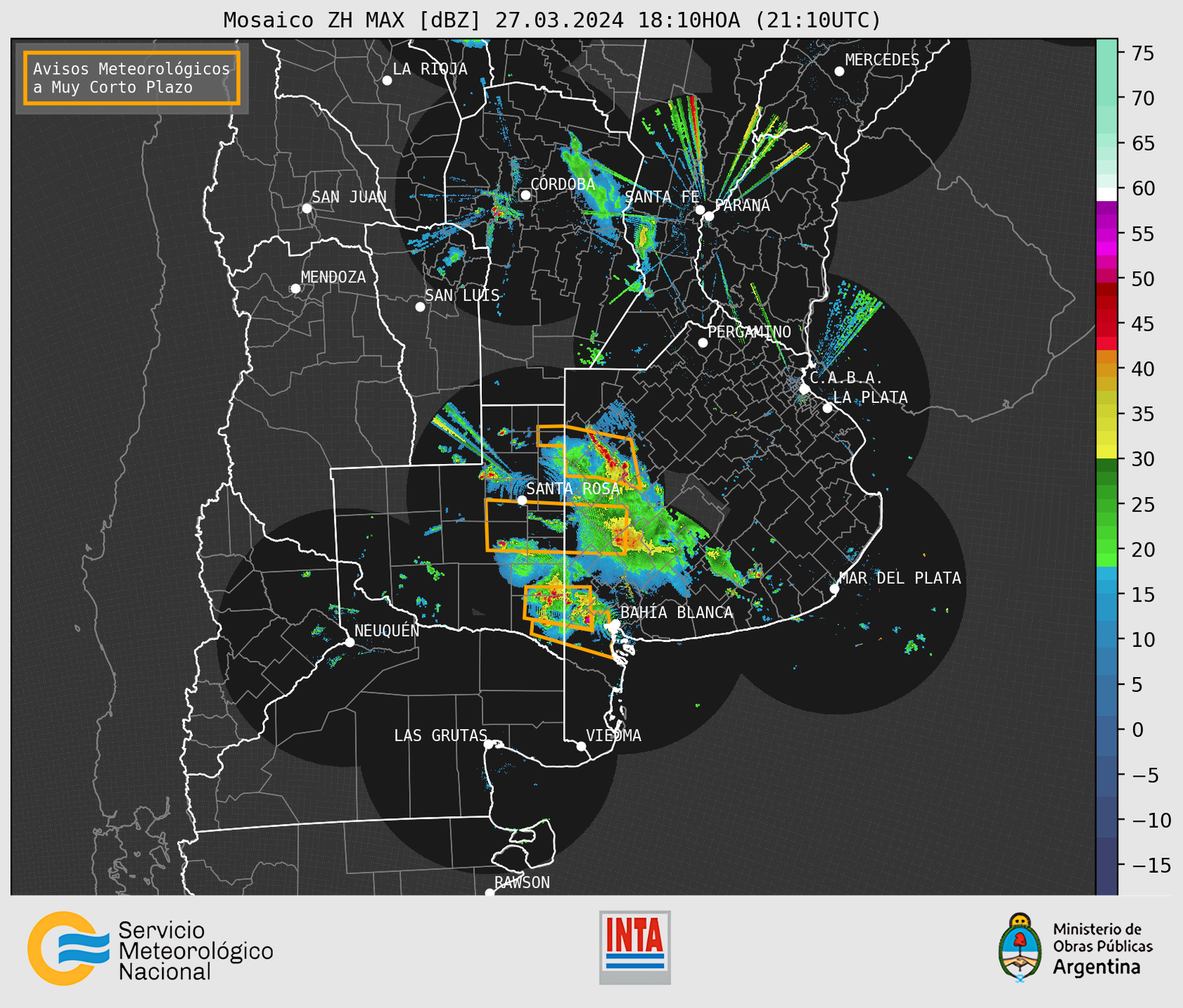Click the Servicio Meteorológico Nacional text
1183x1008 pixels.
coord(196,951)
